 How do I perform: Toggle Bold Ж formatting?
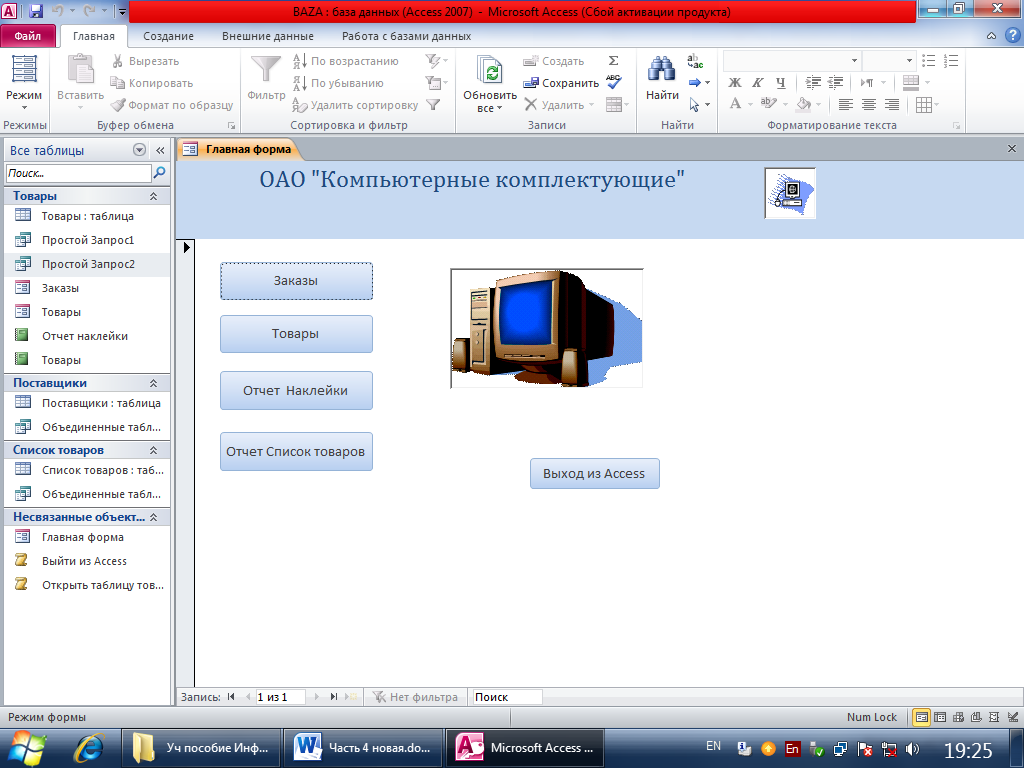pyautogui.click(x=735, y=82)
